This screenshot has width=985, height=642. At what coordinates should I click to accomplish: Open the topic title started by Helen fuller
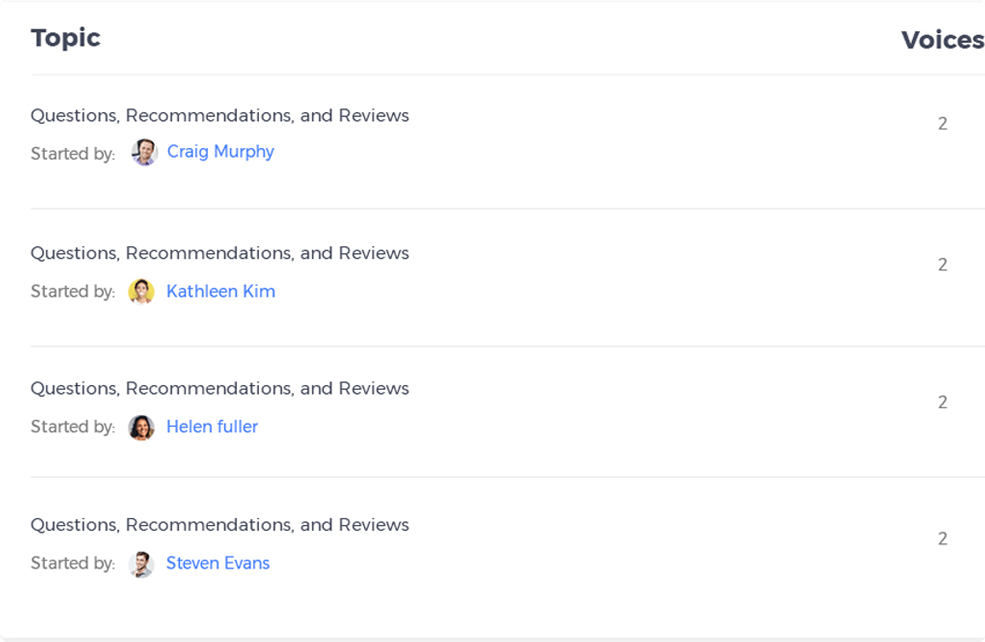click(x=220, y=389)
